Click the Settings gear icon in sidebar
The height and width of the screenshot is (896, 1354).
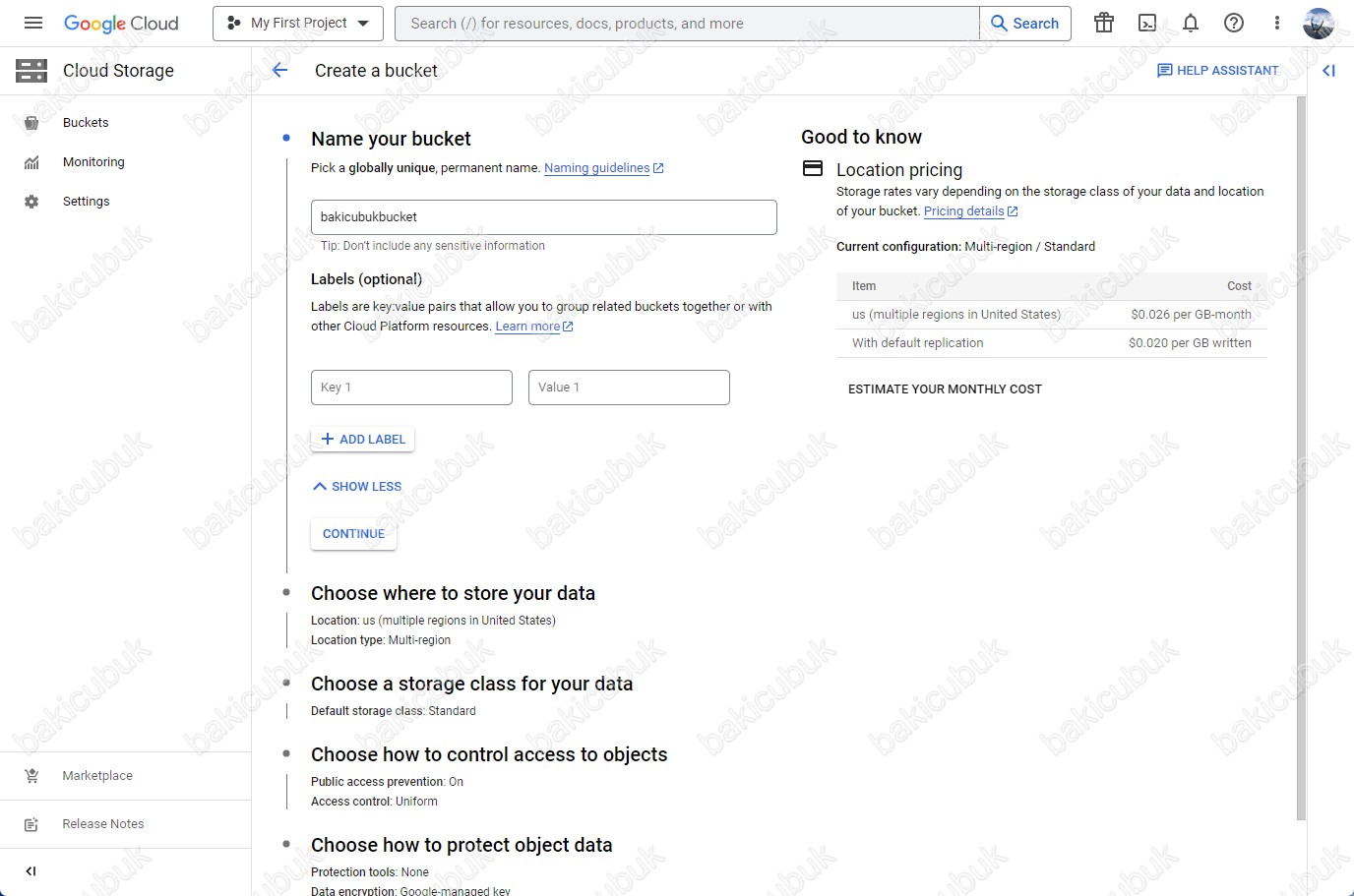[31, 202]
